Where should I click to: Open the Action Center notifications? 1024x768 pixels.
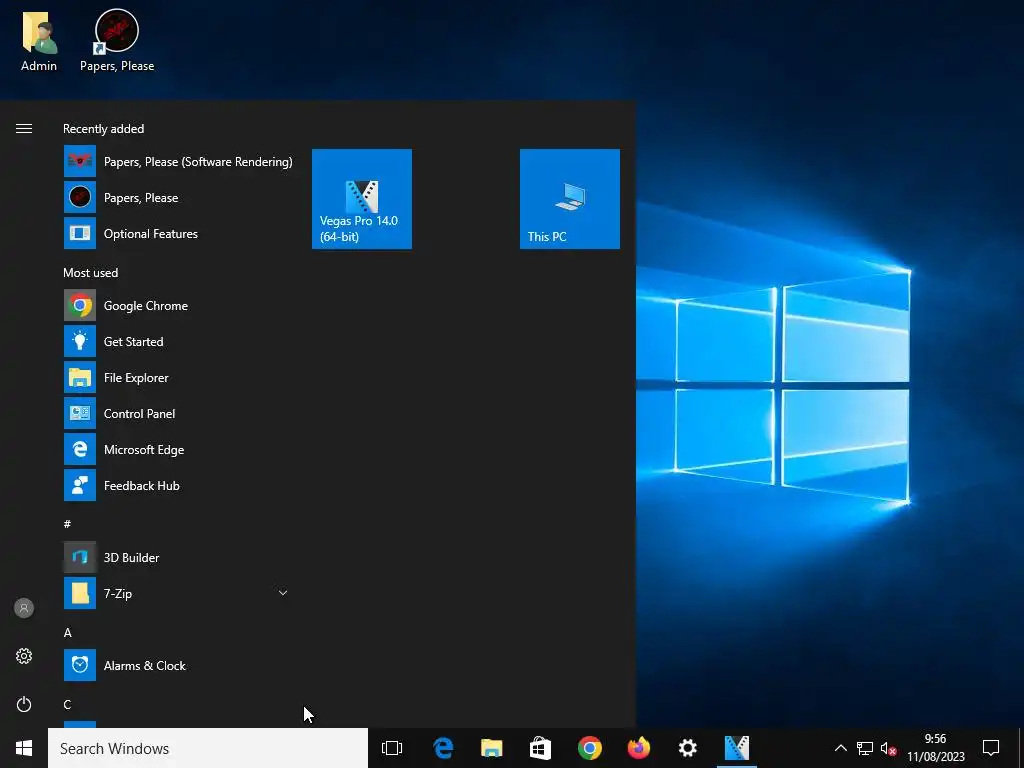coord(991,748)
